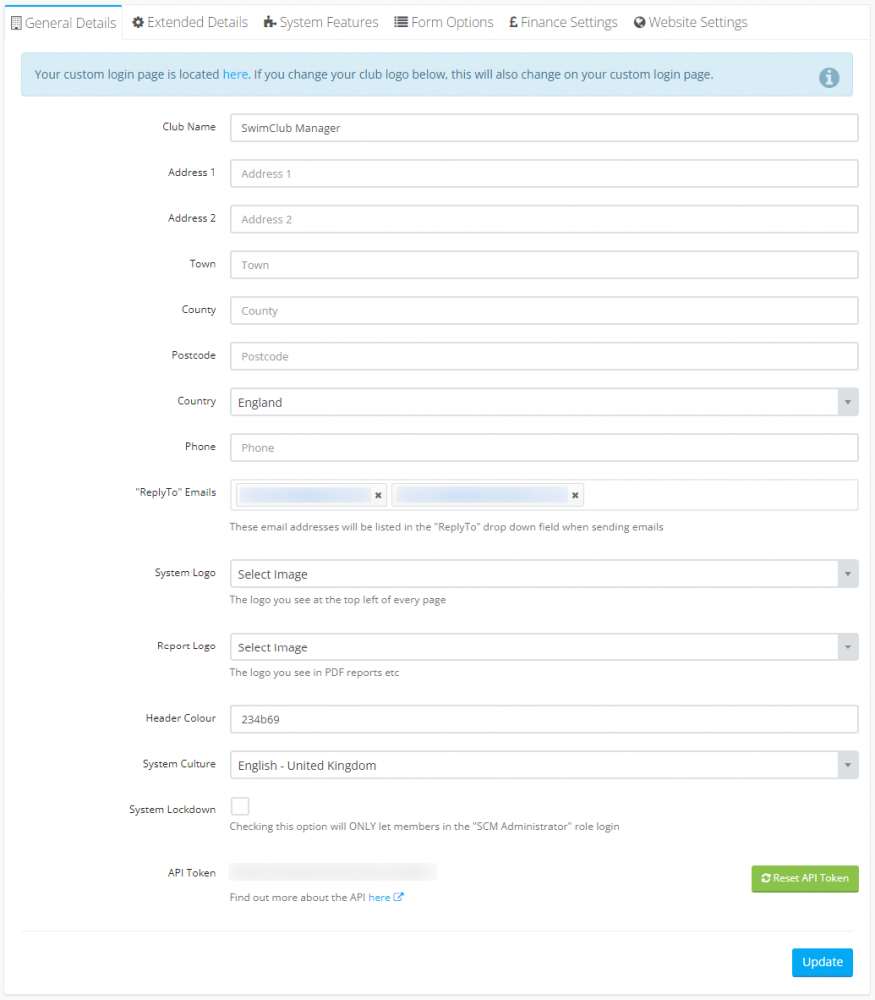Click the globe icon on Website Settings tab
Viewport: 875px width, 1000px height.
[x=639, y=22]
